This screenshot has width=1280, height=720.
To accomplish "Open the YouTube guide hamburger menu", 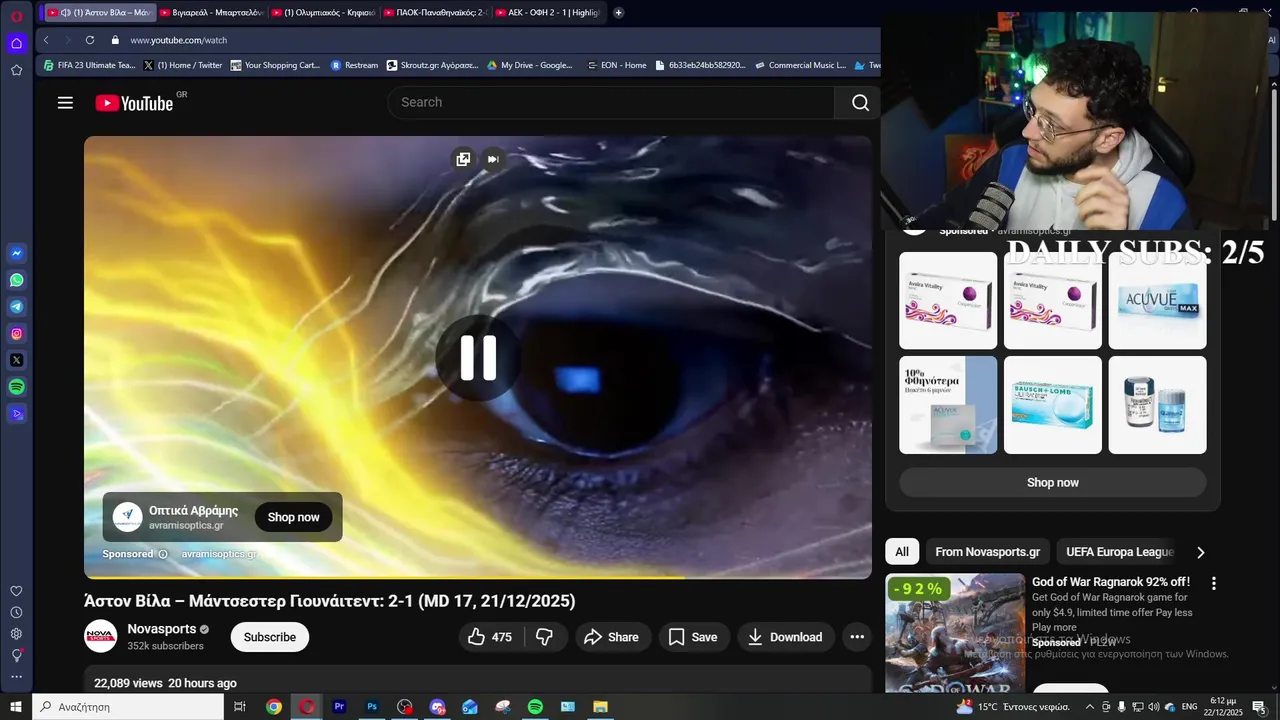I will click(x=65, y=102).
